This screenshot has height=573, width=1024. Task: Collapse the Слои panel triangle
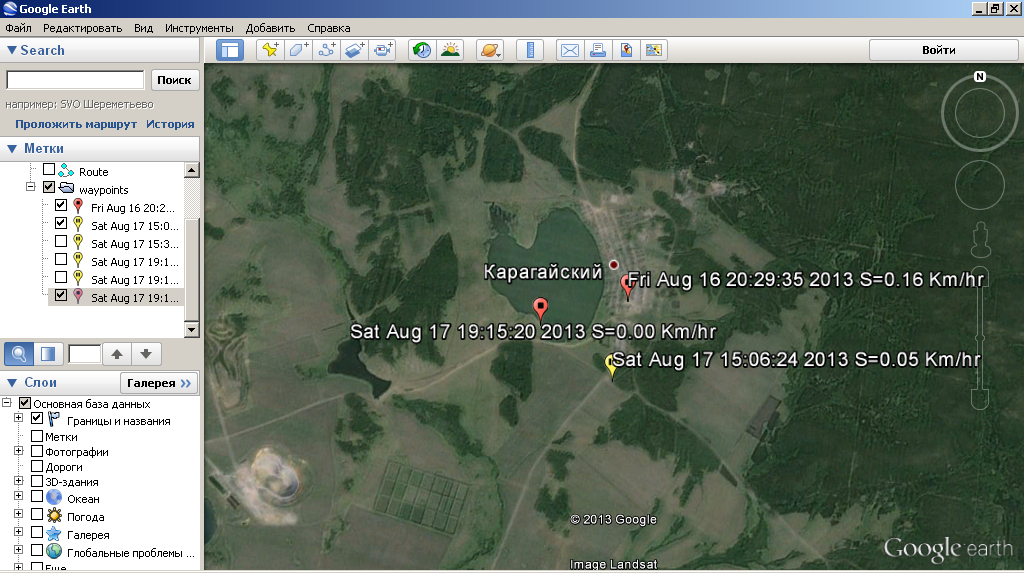(12, 383)
